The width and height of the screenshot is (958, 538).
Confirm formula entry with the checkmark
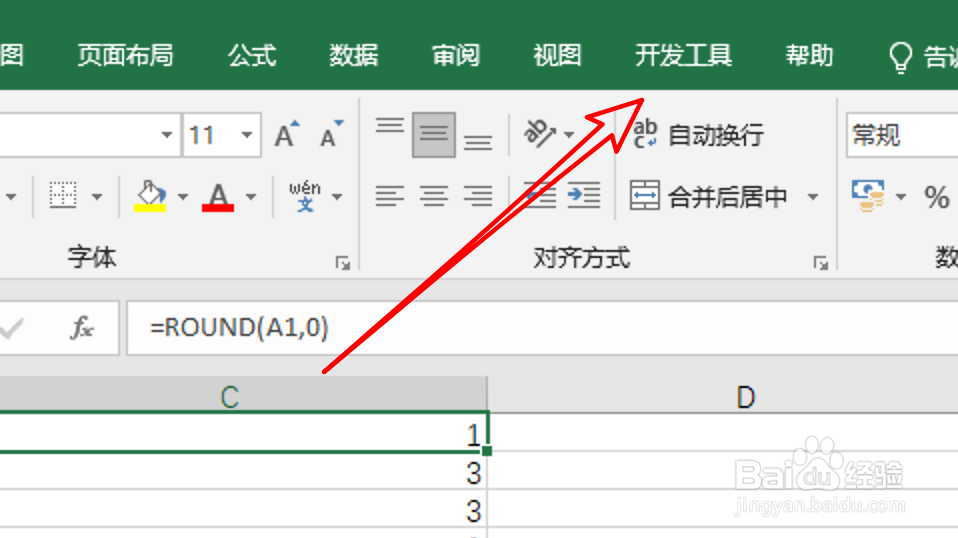[10, 329]
